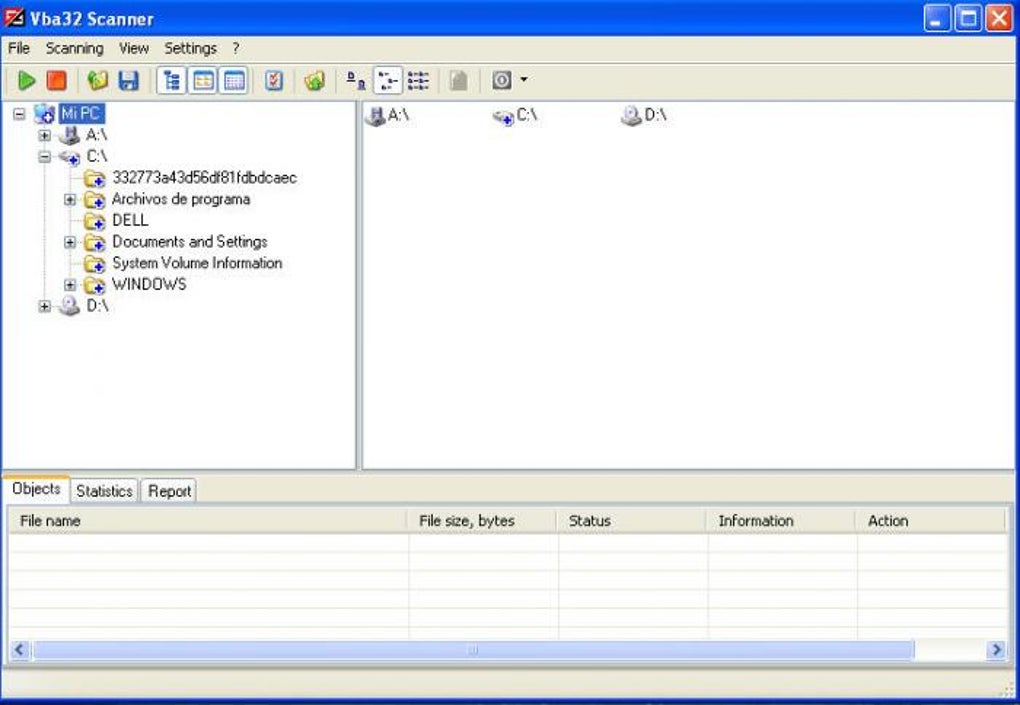
Task: Switch to large icons view mode
Action: [356, 81]
